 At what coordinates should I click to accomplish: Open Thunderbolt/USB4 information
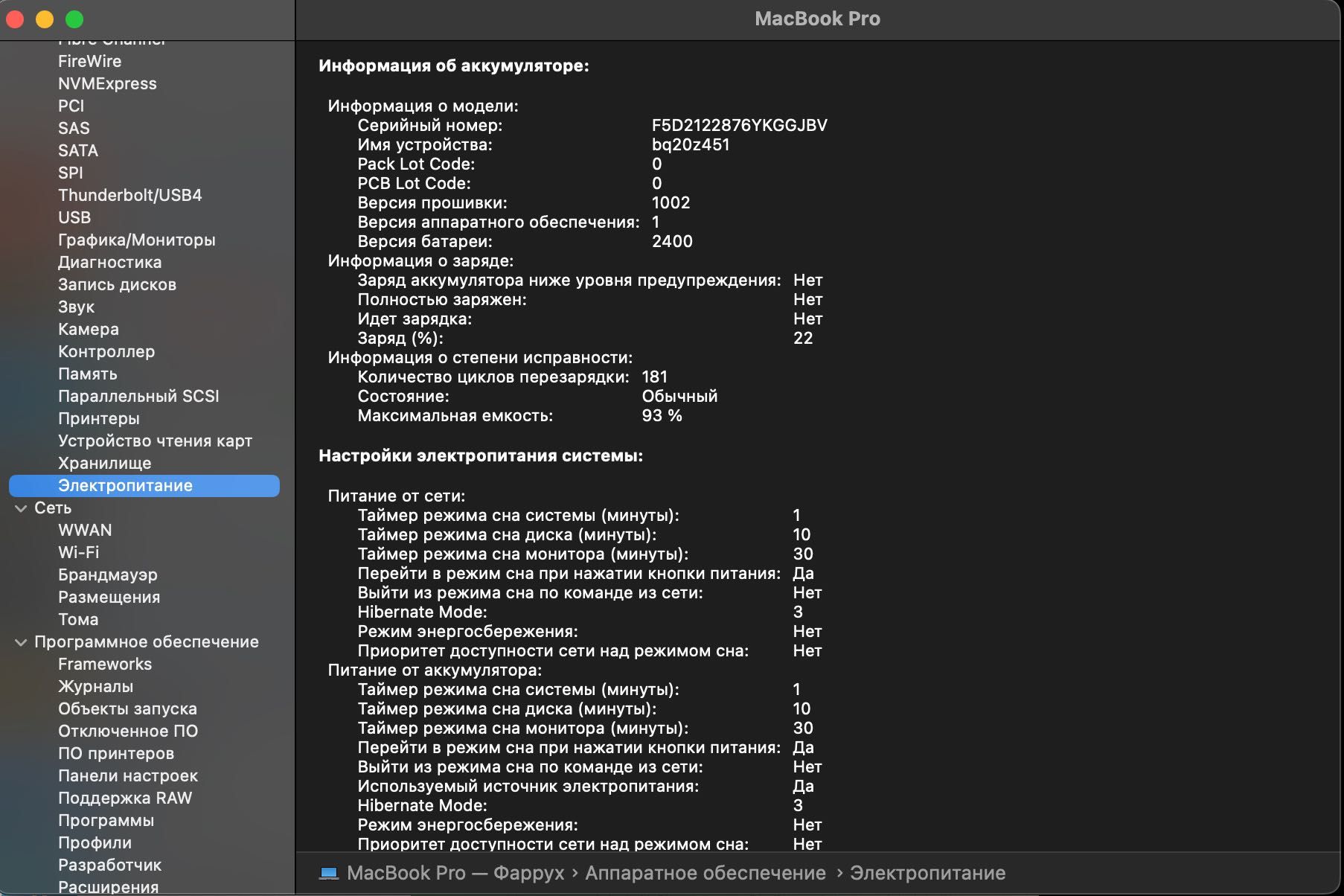click(x=130, y=195)
